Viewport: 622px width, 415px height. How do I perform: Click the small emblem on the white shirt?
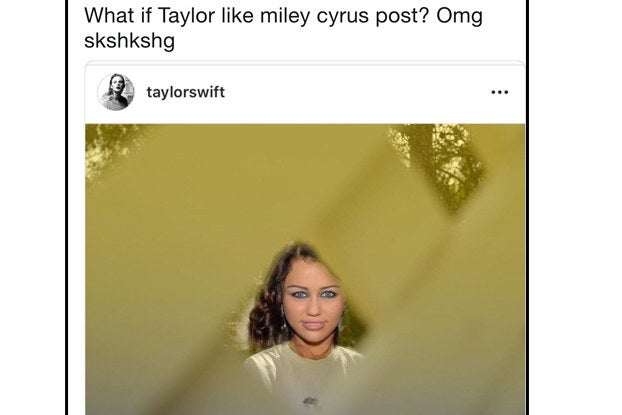pos(310,401)
